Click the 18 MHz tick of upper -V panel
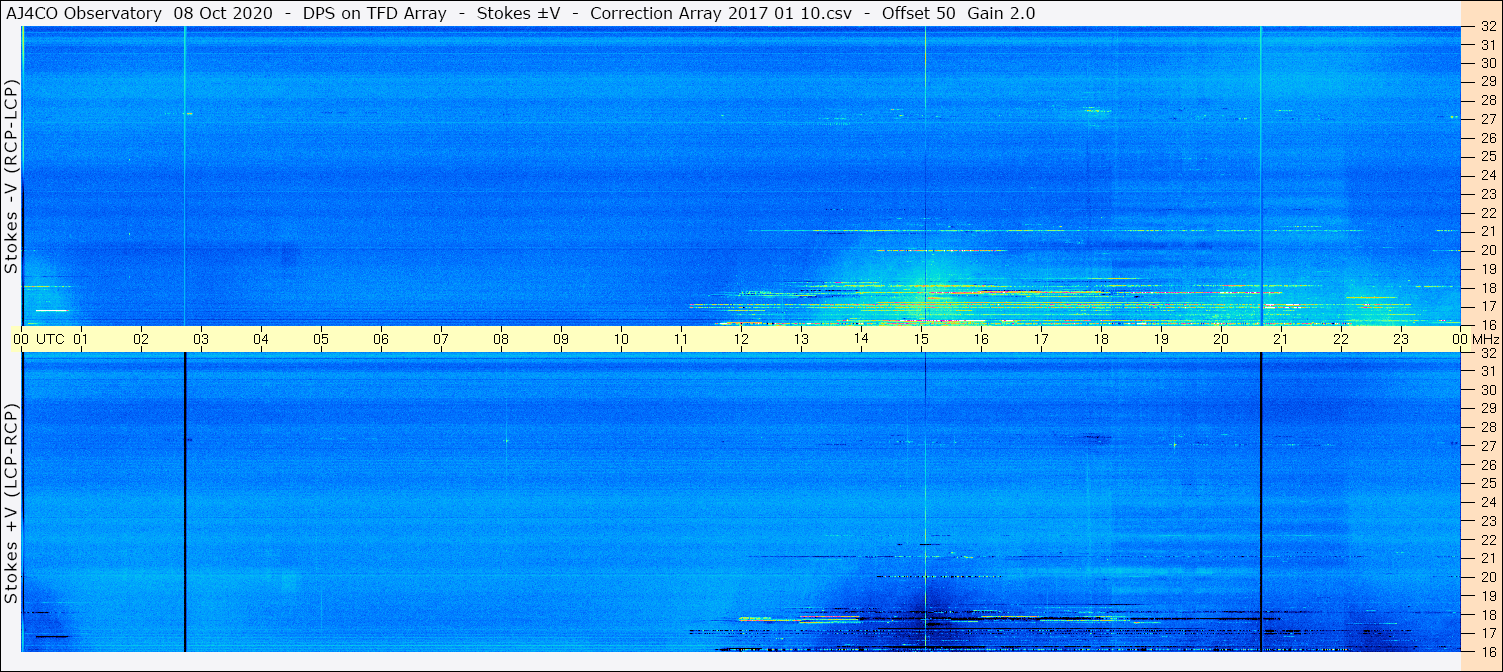Viewport: 1503px width, 672px height. pyautogui.click(x=1488, y=288)
